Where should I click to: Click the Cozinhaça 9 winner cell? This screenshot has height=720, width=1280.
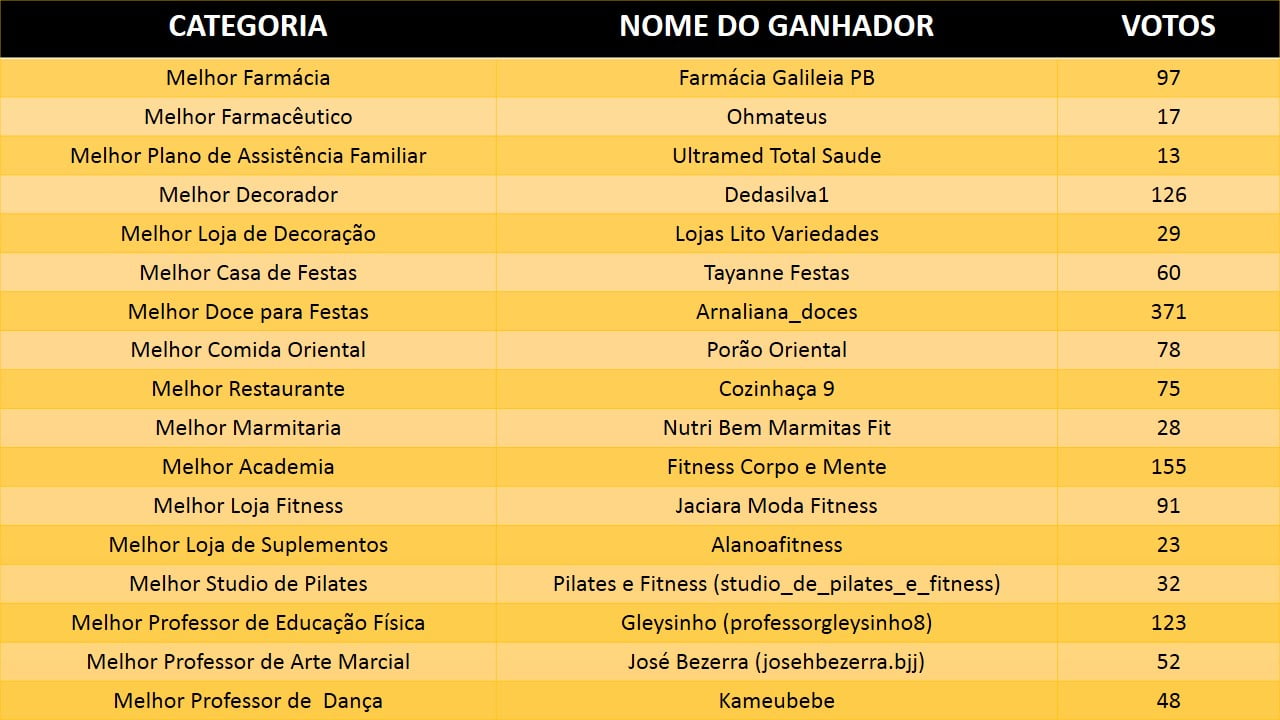[x=776, y=389]
